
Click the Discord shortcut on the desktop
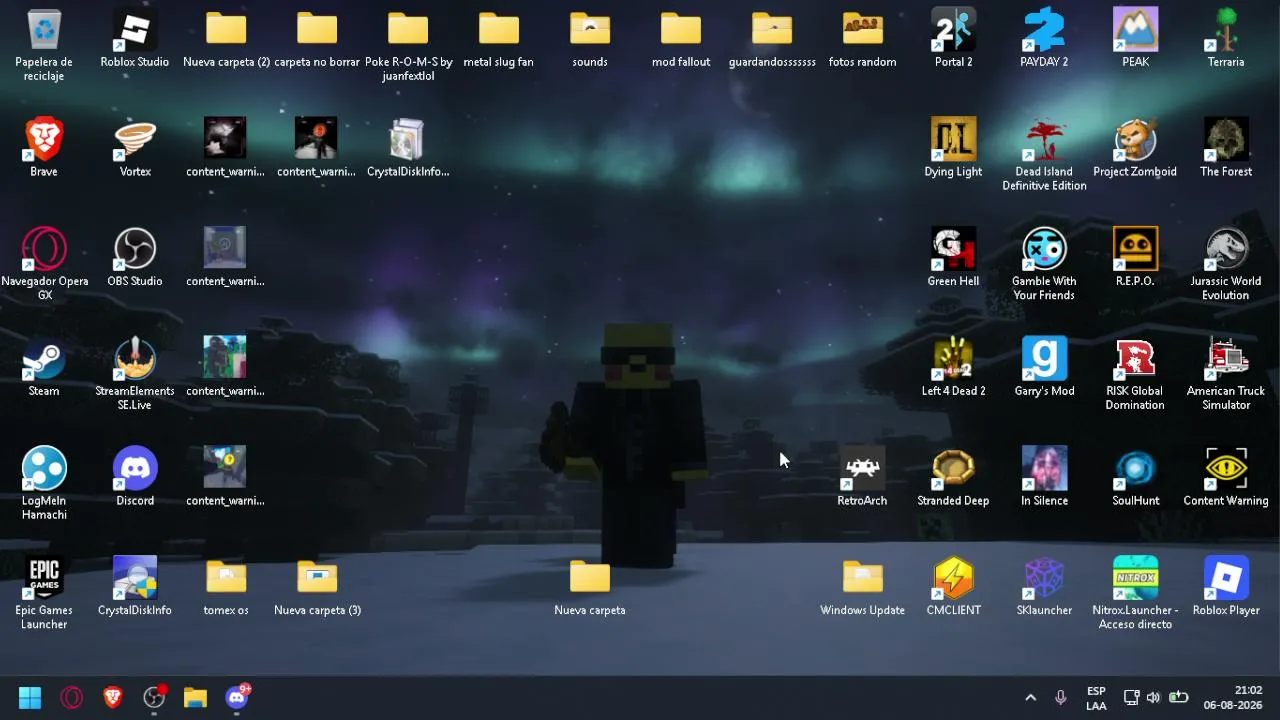coord(135,478)
